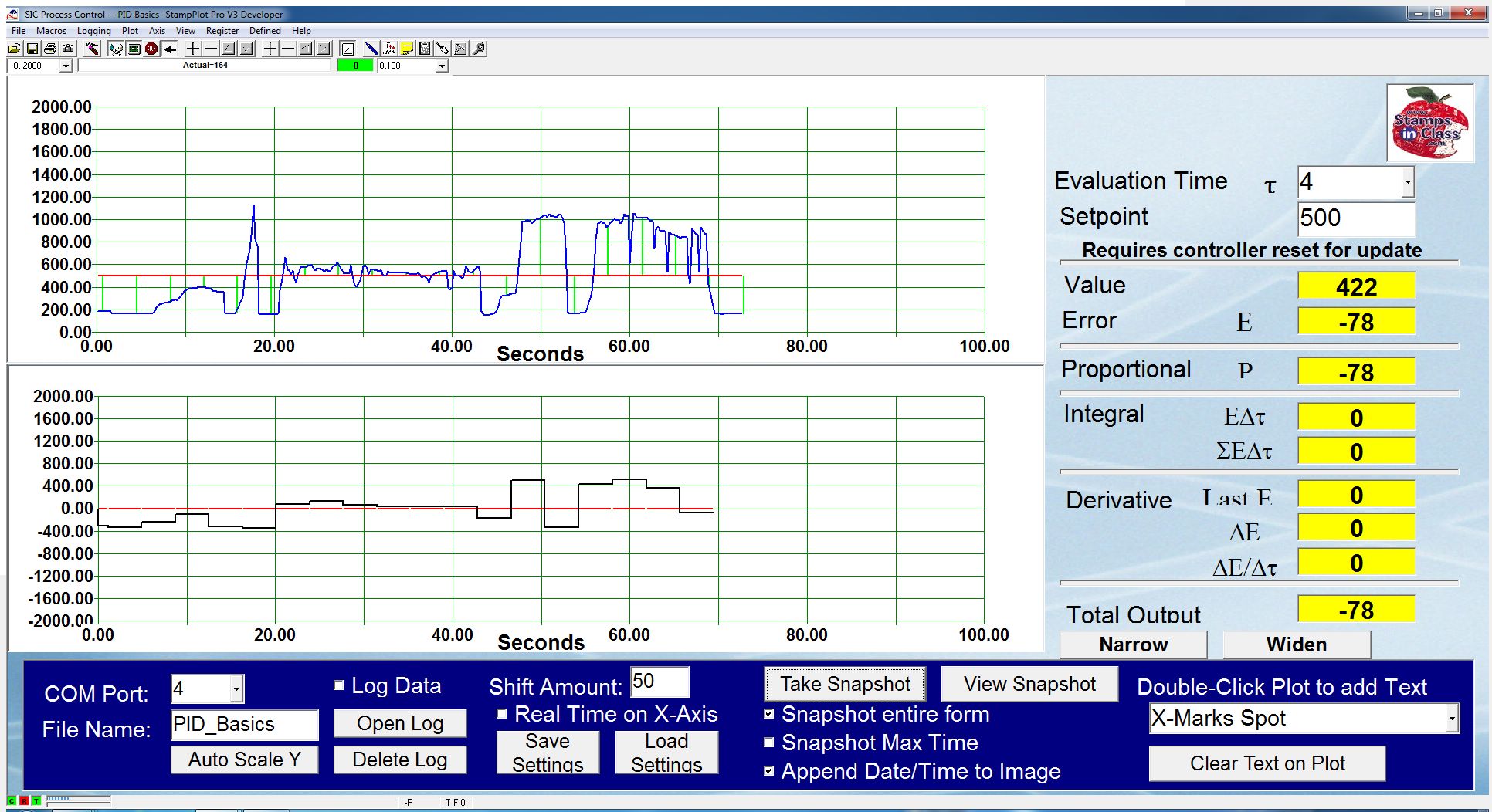Click the black left arrow icon
The image size is (1492, 812).
point(170,49)
